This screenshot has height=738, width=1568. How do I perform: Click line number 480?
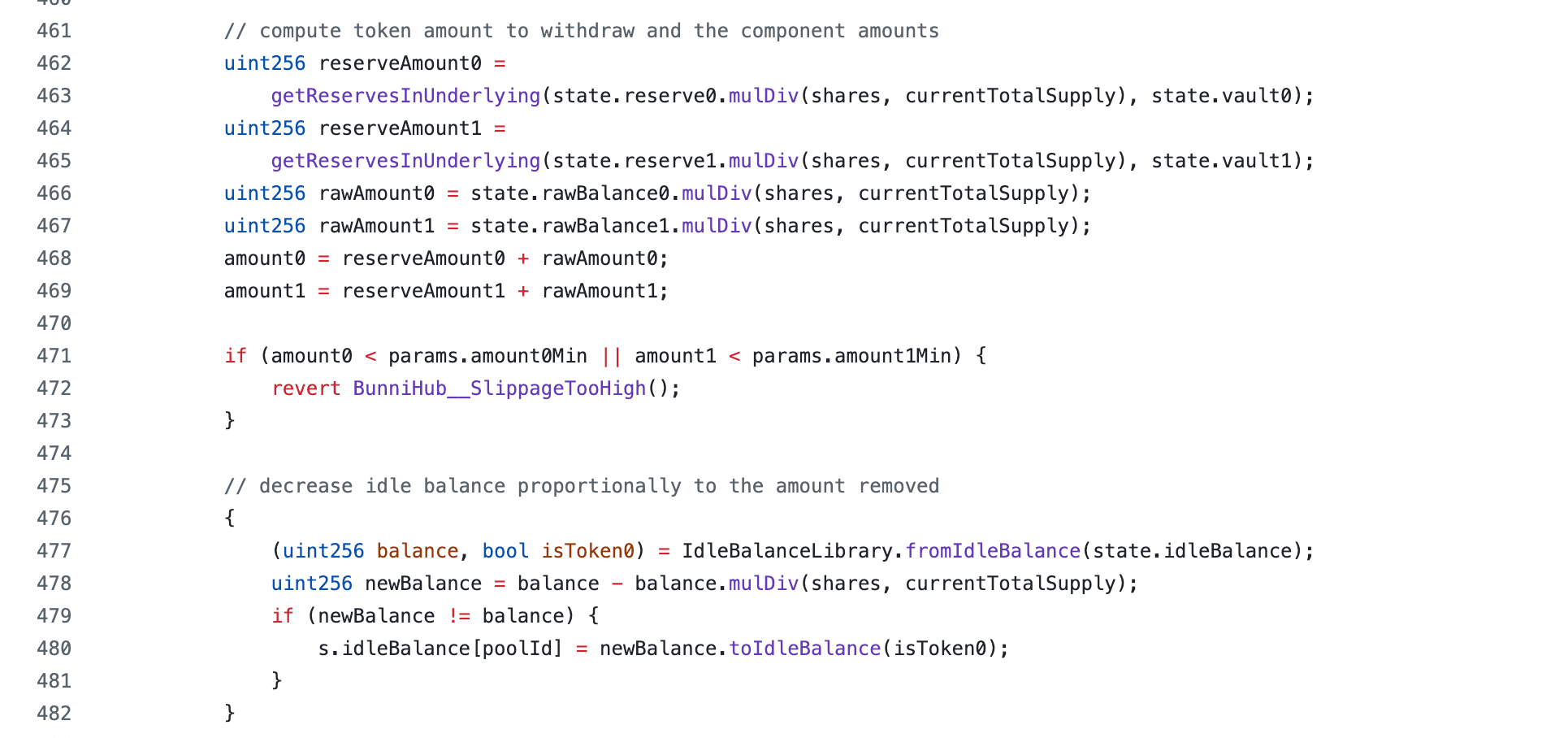pyautogui.click(x=54, y=649)
